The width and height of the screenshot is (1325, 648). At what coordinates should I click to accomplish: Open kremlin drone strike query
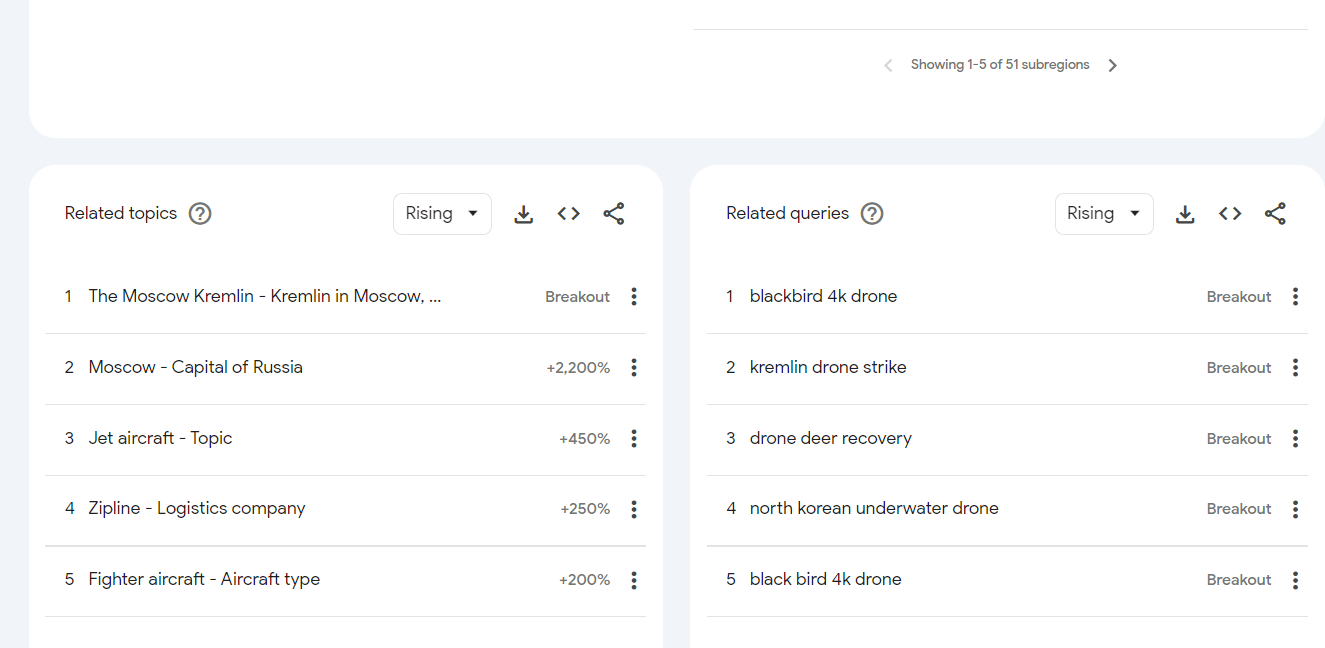coord(828,367)
